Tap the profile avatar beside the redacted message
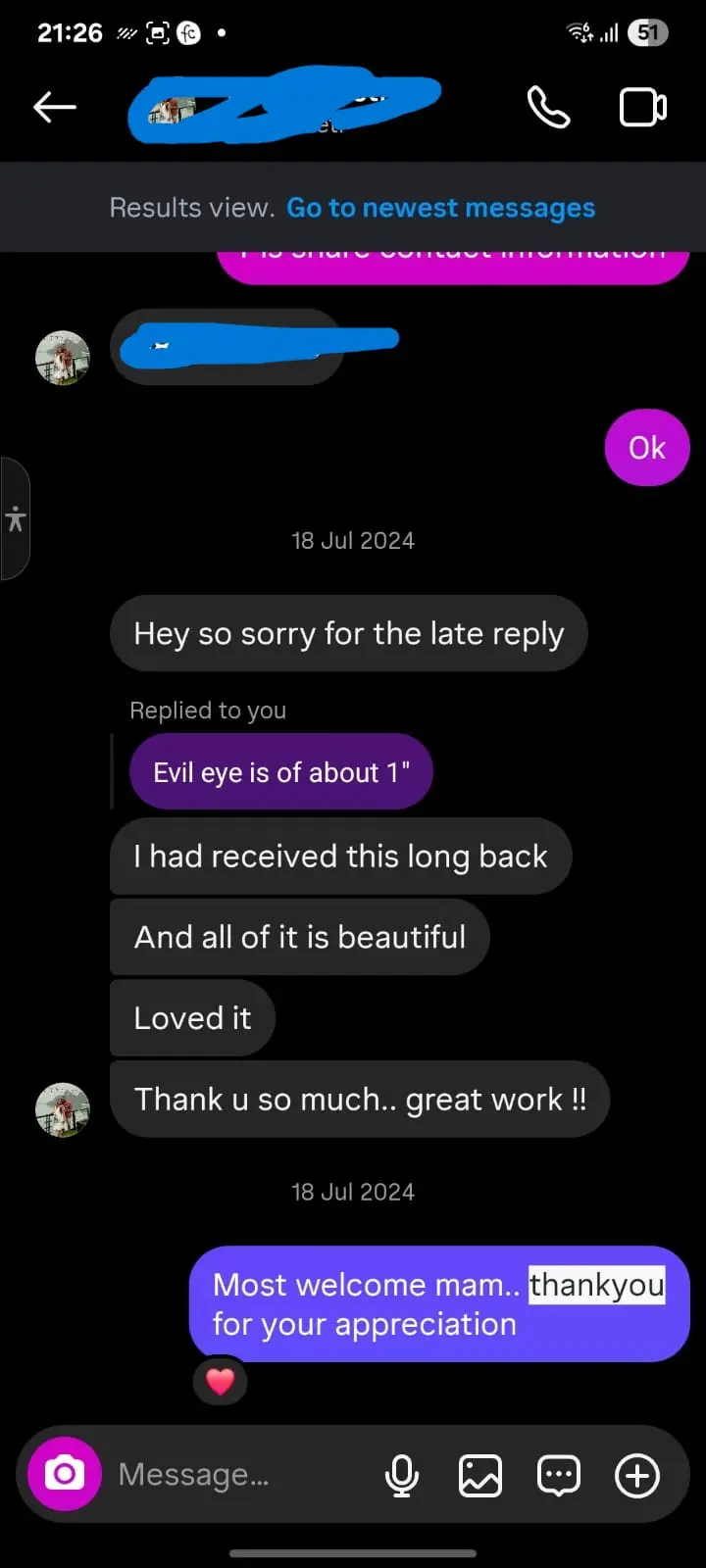Viewport: 706px width, 1568px height. (63, 358)
